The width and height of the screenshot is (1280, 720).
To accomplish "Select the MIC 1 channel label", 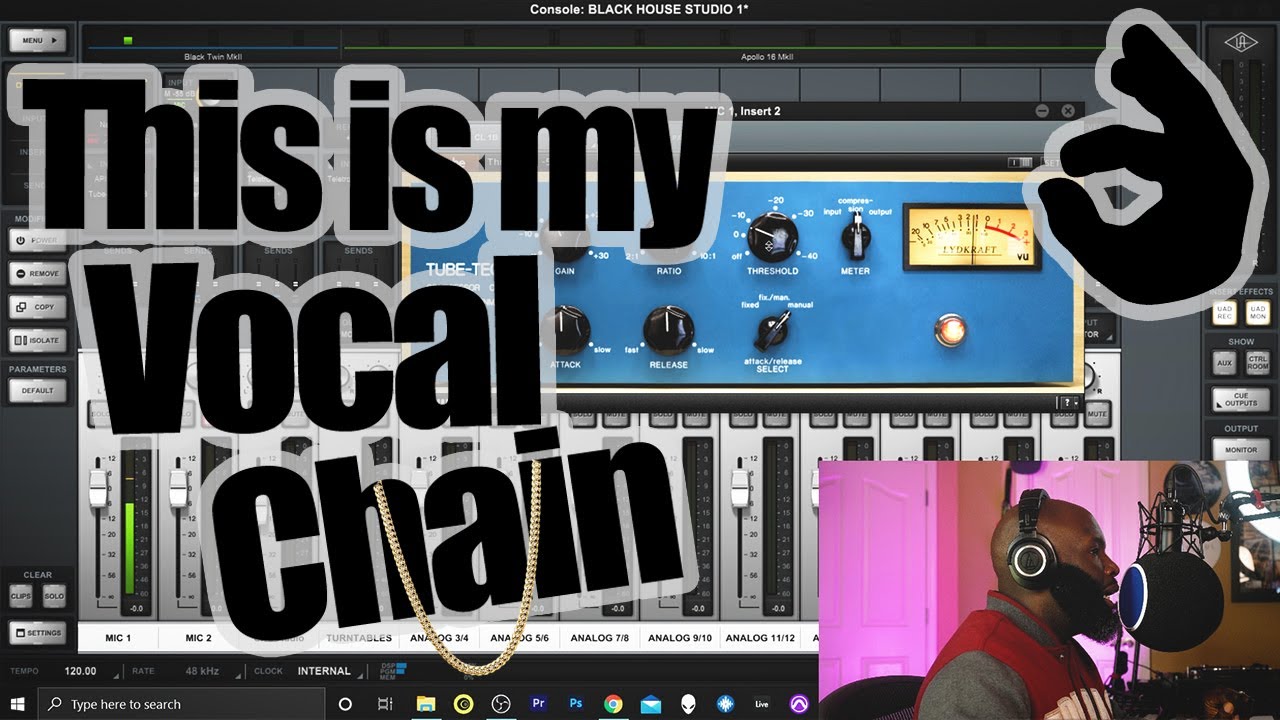I will tap(116, 637).
